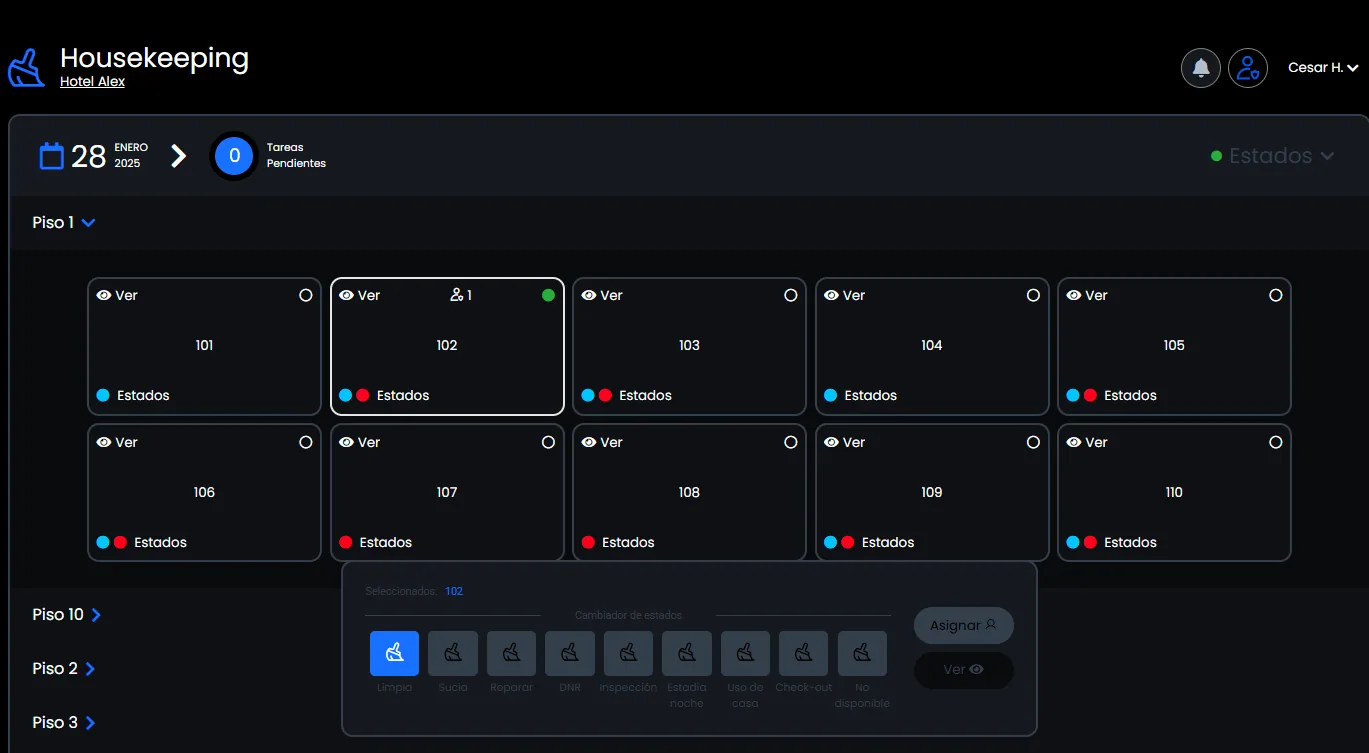The width and height of the screenshot is (1369, 753).
Task: Set room state to Estadía noche
Action: (687, 653)
